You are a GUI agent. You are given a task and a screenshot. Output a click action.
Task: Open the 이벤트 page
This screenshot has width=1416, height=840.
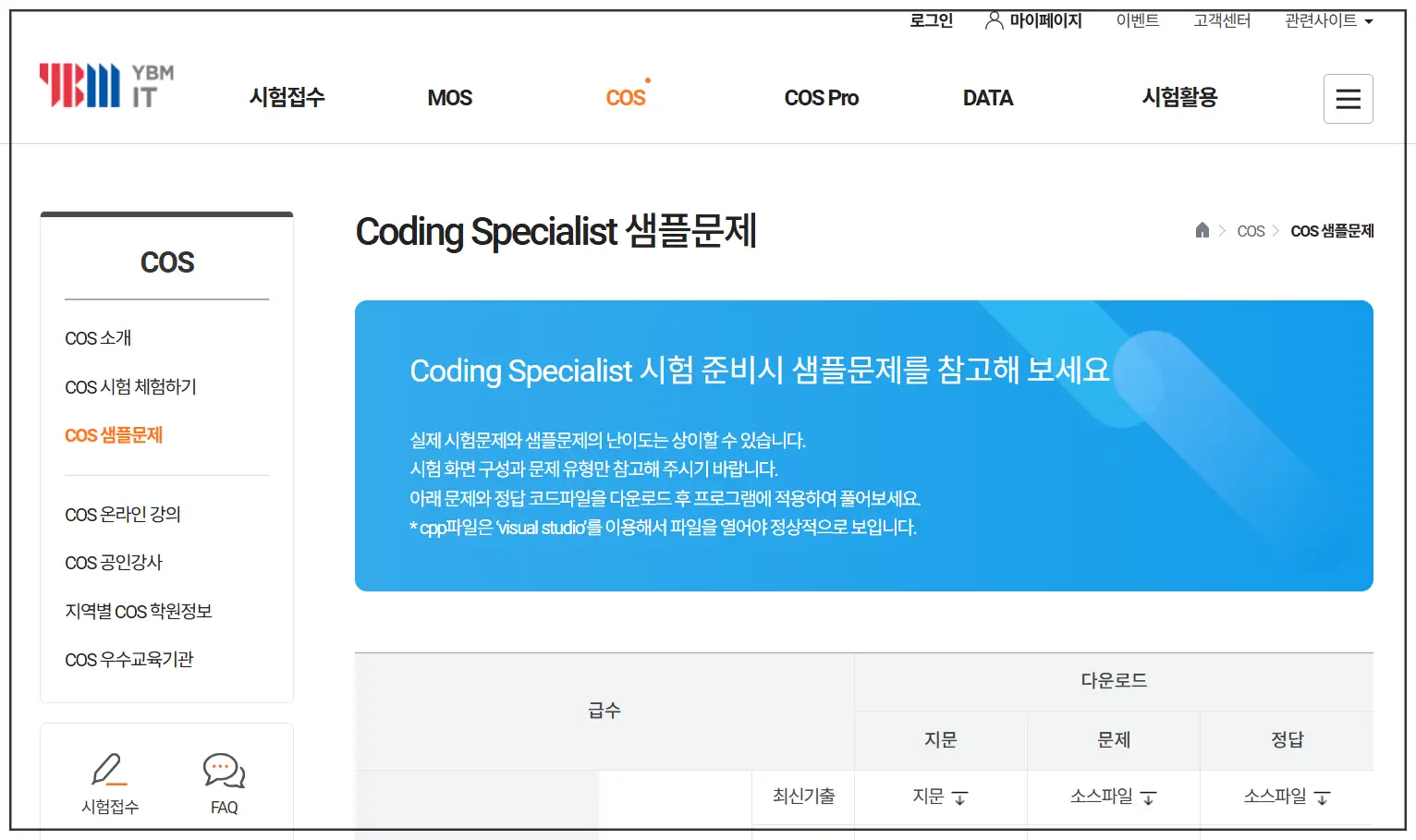point(1137,20)
